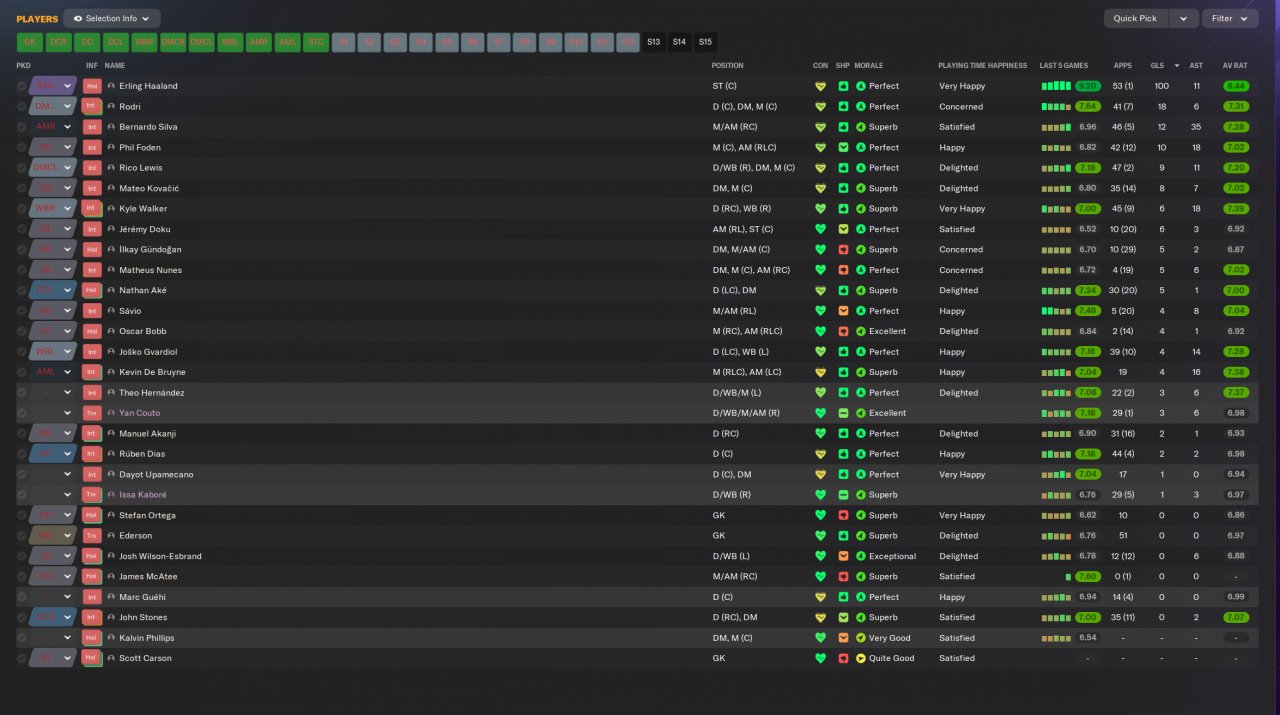
Task: Click Erling Haaland's Hol info badge
Action: (92, 86)
